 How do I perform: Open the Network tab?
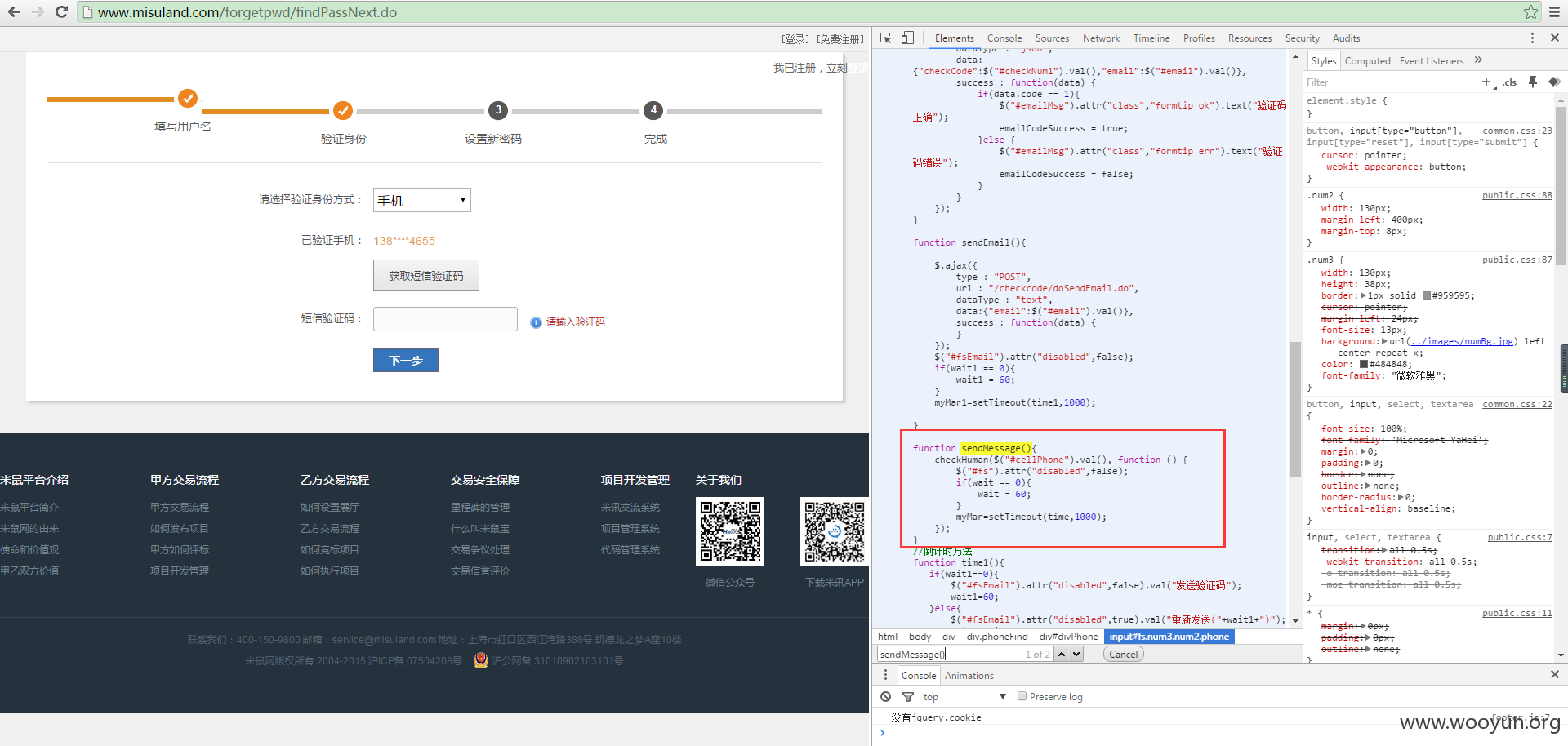[x=1101, y=38]
